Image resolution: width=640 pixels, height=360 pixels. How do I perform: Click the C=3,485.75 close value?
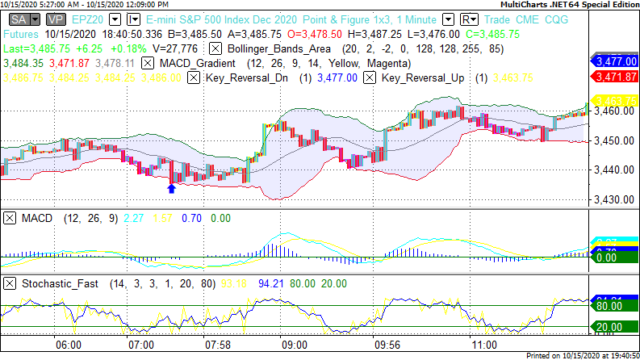(493, 34)
